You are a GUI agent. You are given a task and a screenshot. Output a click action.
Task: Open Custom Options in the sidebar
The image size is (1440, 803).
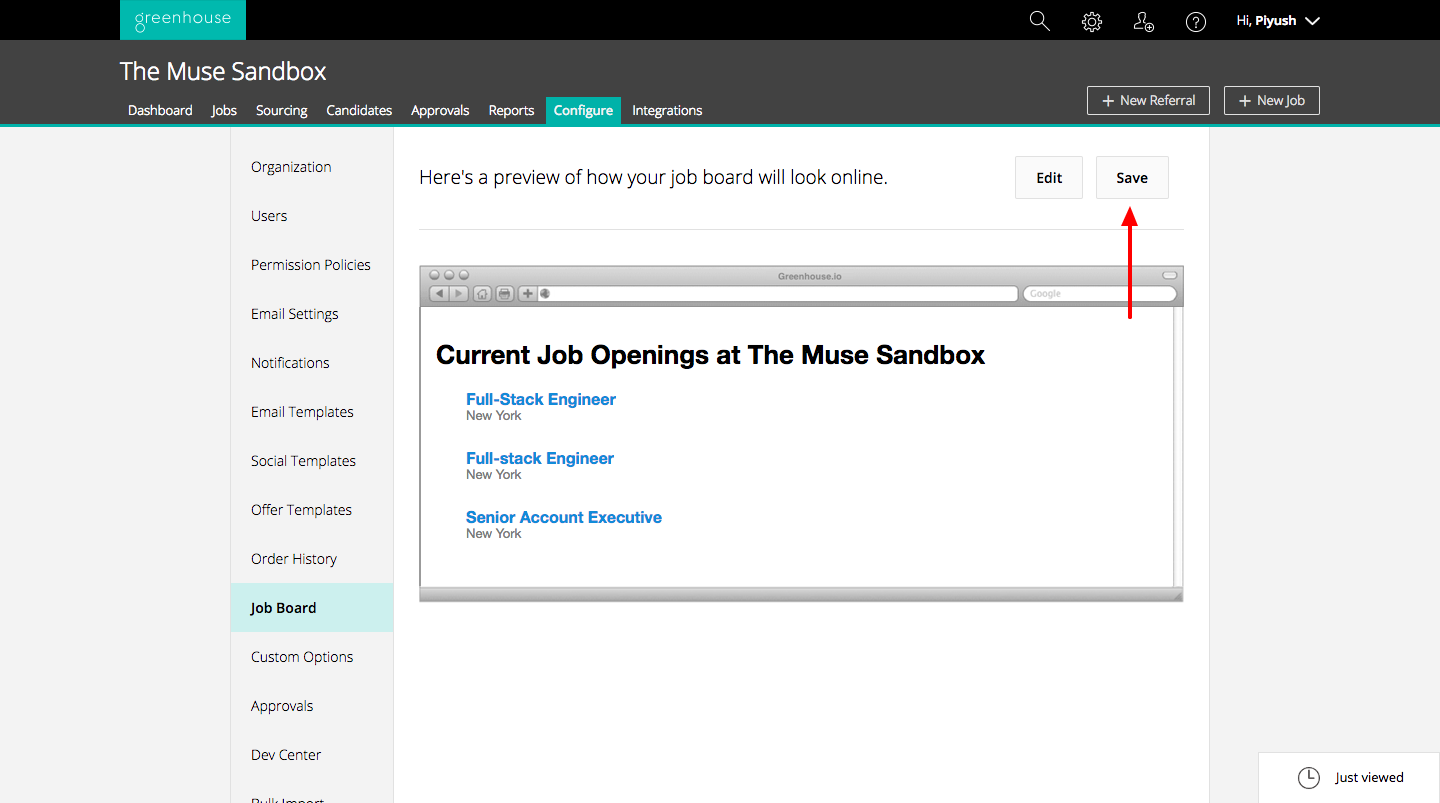point(312,657)
